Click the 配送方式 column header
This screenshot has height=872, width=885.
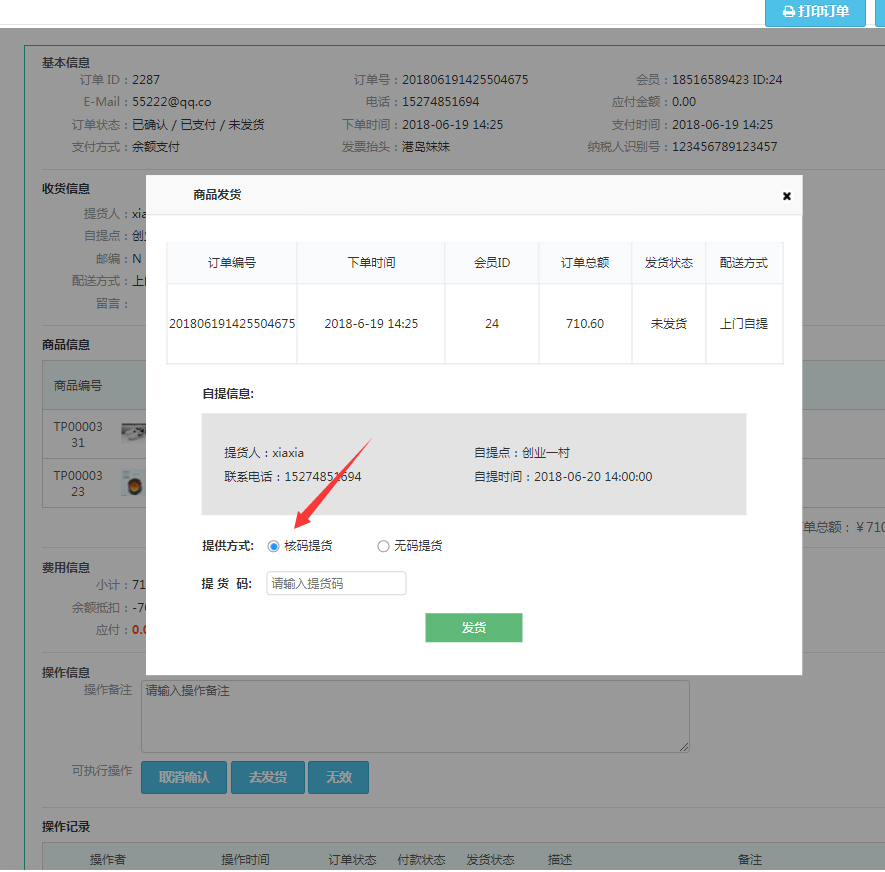click(x=744, y=263)
